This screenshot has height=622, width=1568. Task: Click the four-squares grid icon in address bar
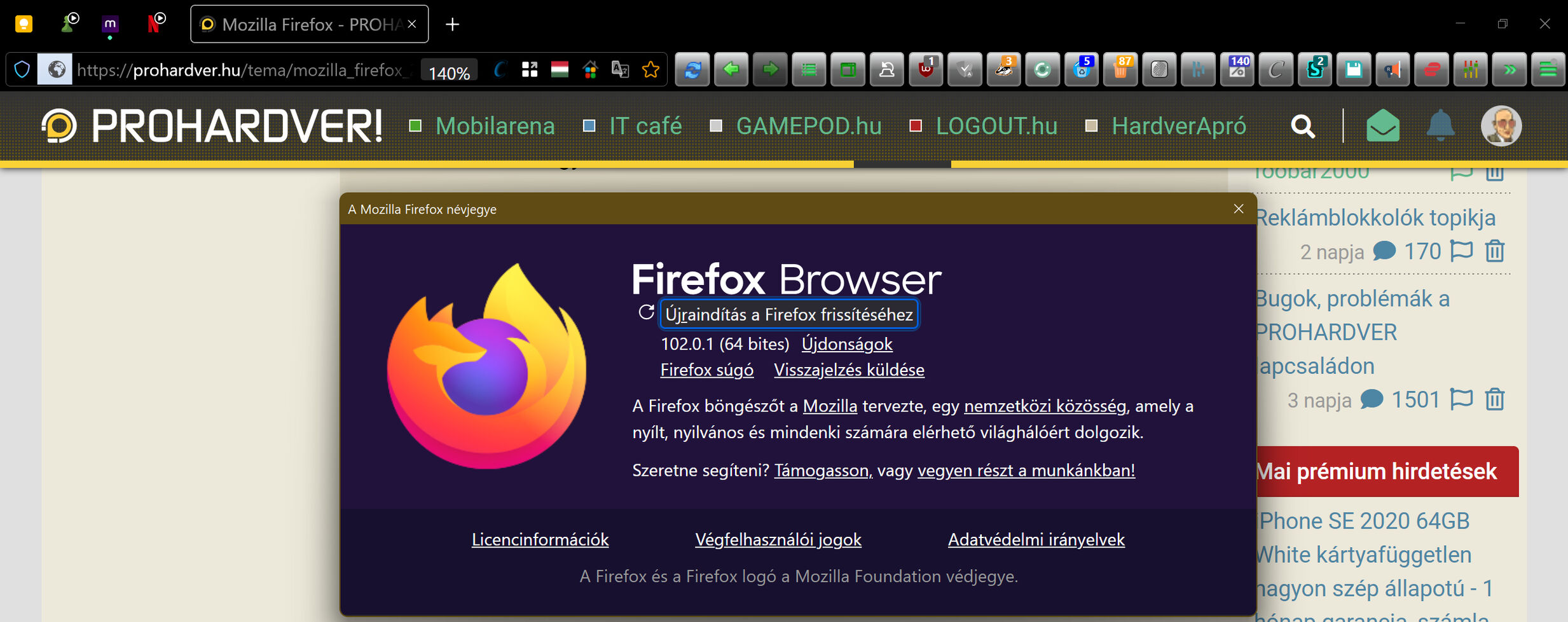click(x=529, y=69)
